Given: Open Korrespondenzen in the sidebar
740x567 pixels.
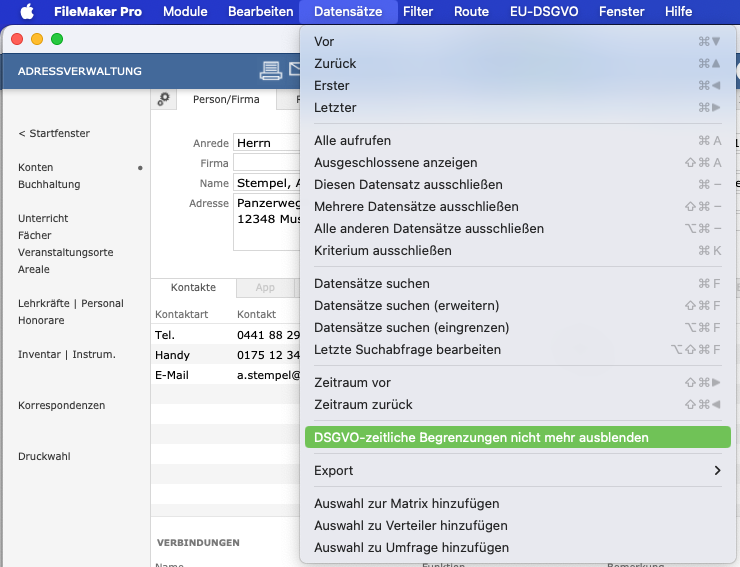Looking at the screenshot, I should tap(61, 406).
